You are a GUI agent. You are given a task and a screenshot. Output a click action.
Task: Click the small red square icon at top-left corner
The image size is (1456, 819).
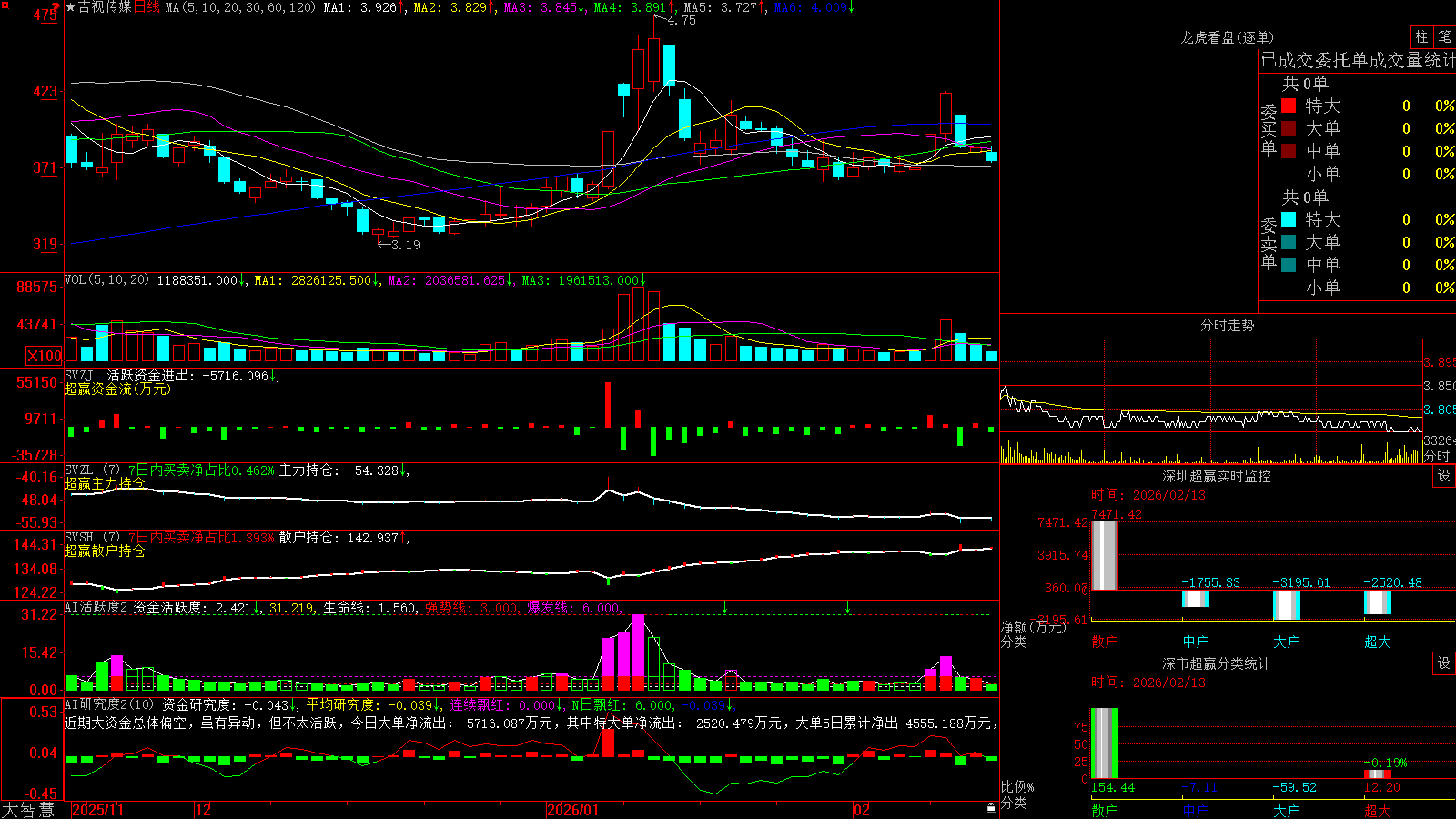(x=5, y=5)
